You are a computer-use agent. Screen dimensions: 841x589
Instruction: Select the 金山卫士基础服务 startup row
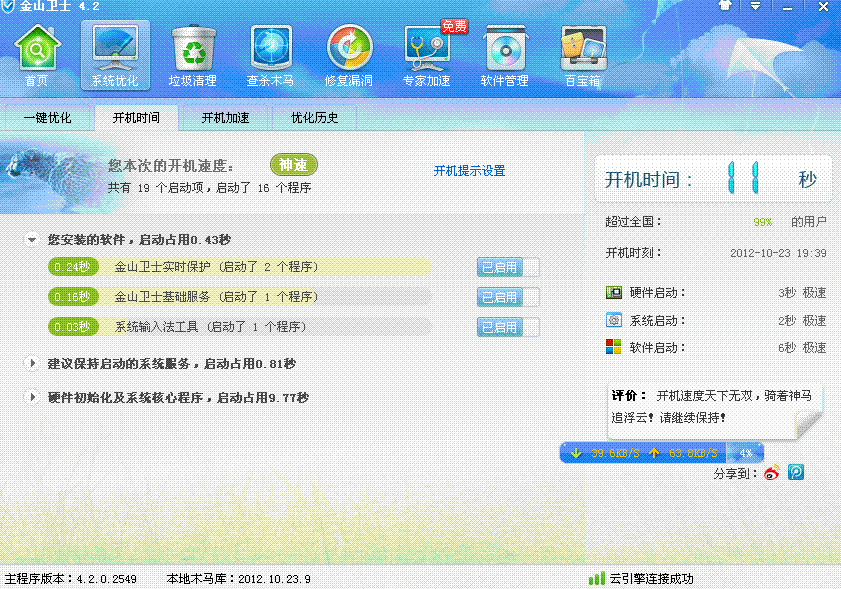point(240,297)
